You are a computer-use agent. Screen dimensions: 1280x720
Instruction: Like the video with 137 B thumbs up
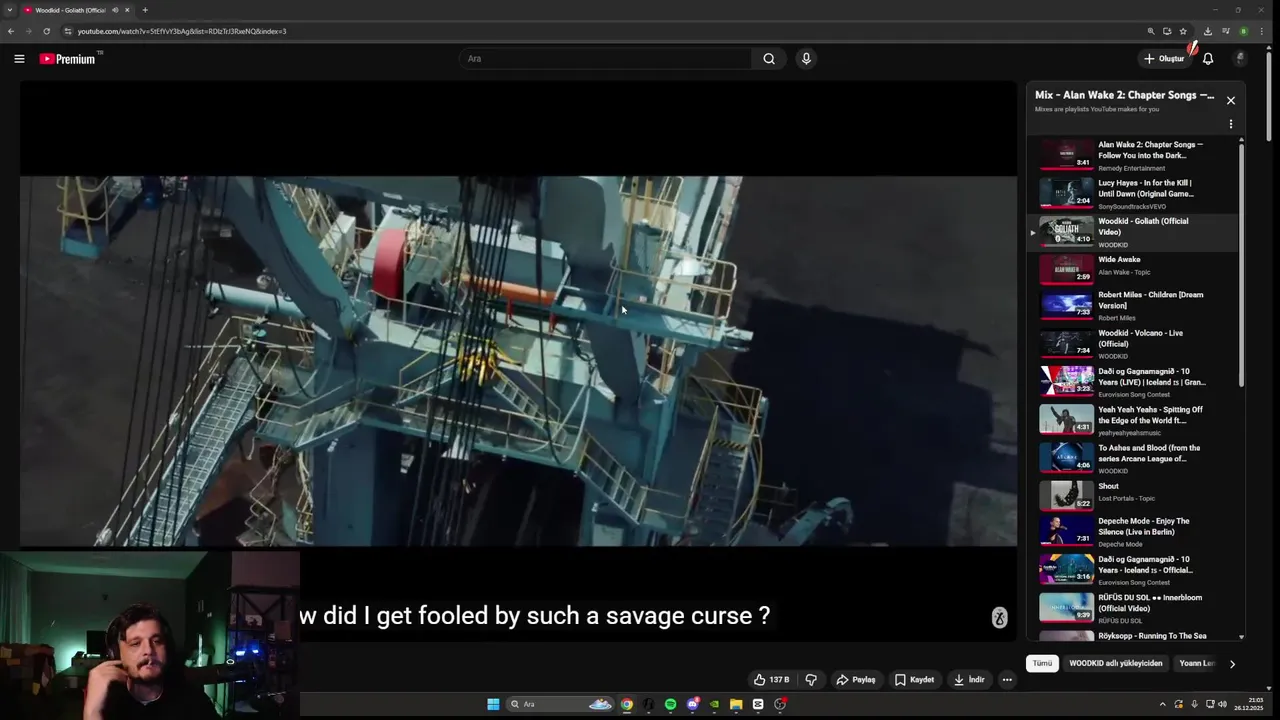pos(771,680)
